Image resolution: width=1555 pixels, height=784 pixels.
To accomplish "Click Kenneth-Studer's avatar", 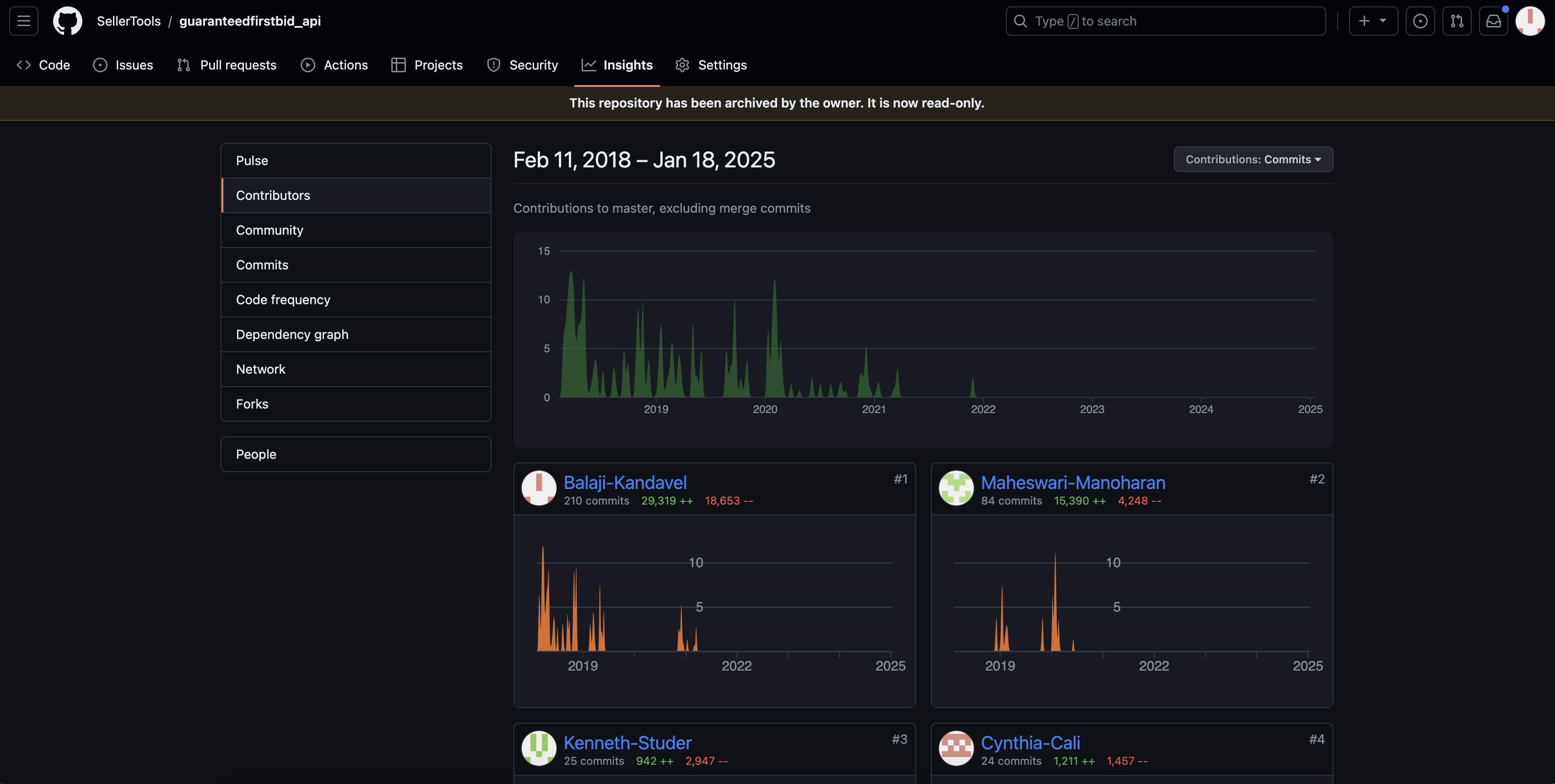I will tap(539, 748).
